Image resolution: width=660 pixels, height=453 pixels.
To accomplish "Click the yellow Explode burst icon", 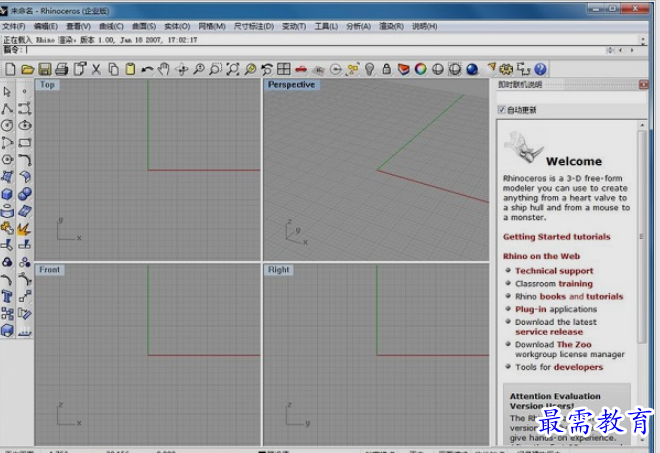I will tap(24, 229).
